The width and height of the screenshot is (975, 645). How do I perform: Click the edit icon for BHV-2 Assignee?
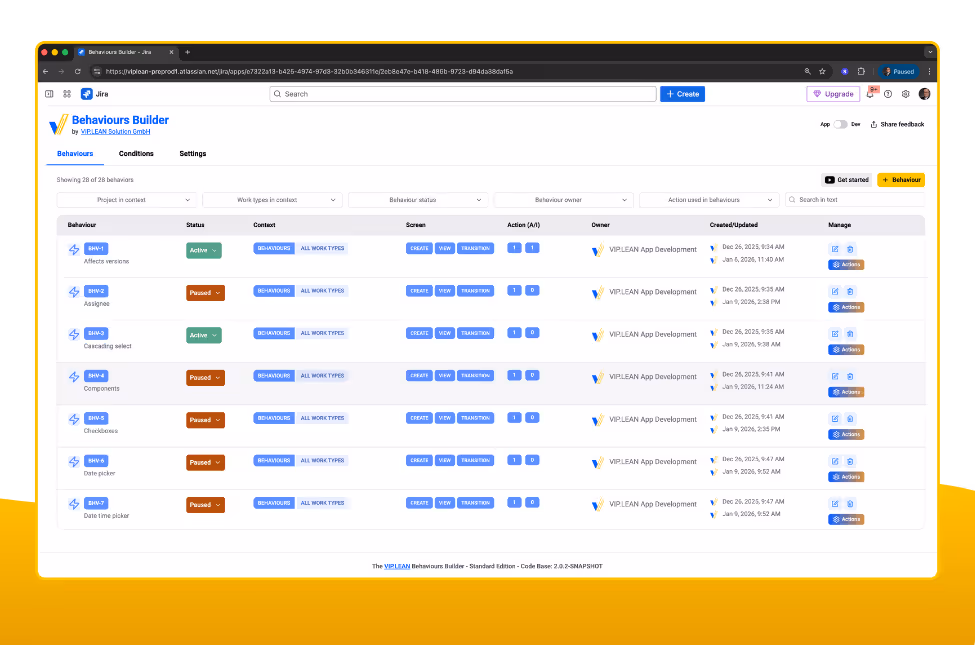coord(834,292)
